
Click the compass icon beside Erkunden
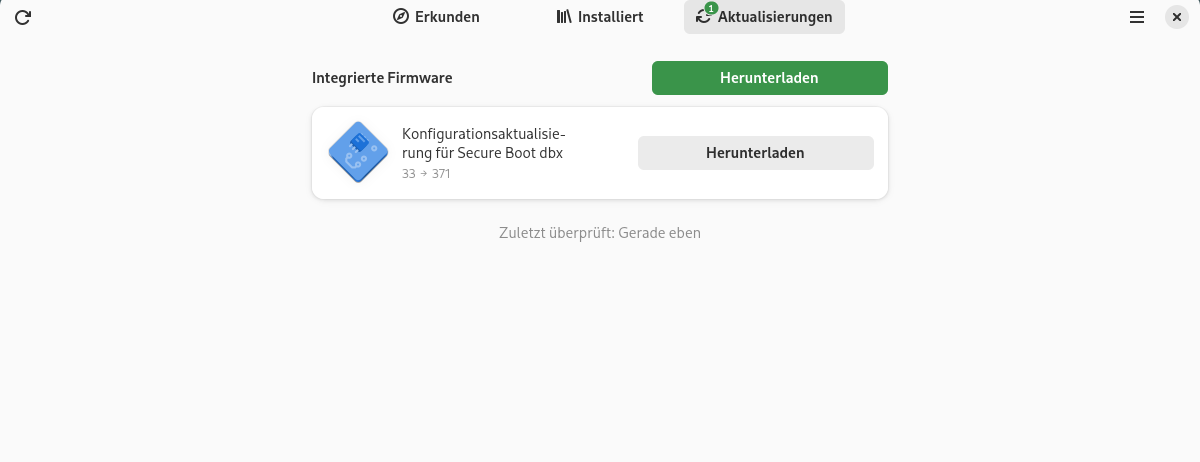(x=401, y=17)
